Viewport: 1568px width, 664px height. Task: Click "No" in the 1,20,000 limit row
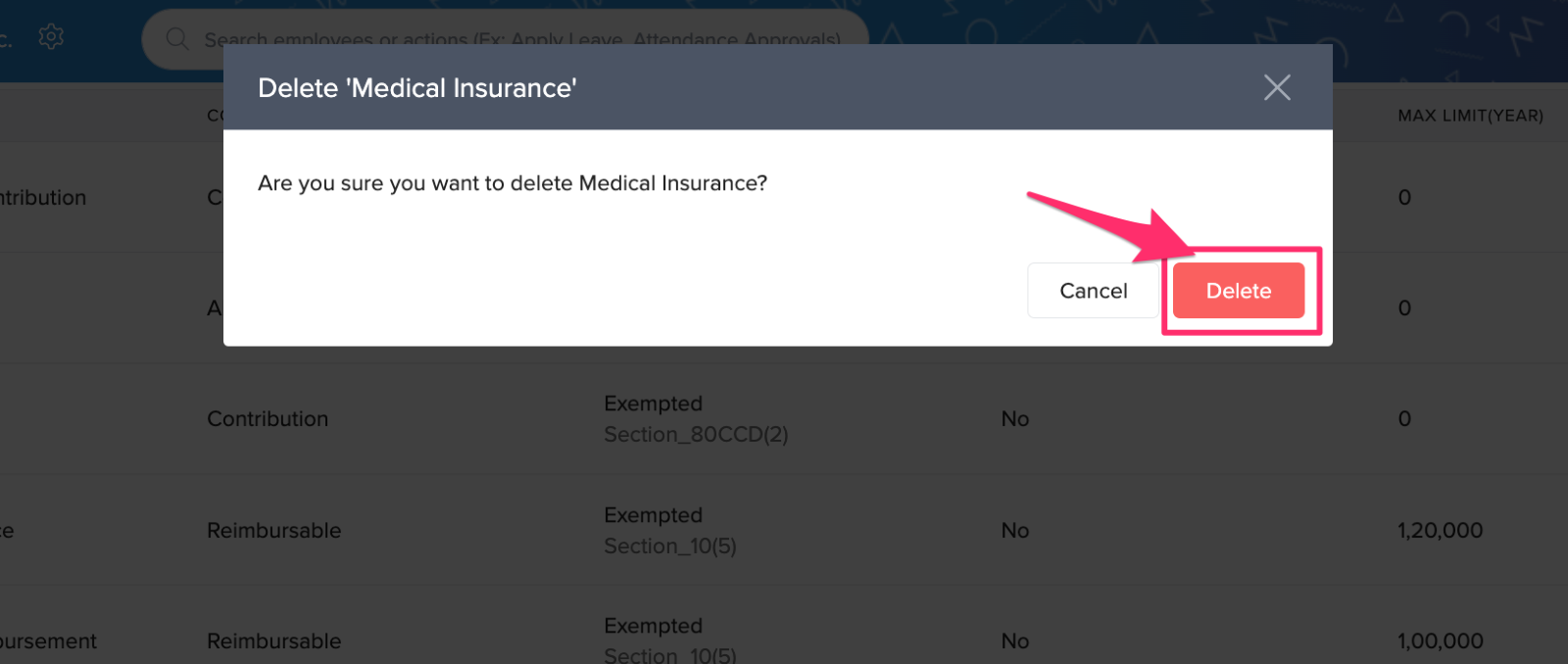[1014, 531]
